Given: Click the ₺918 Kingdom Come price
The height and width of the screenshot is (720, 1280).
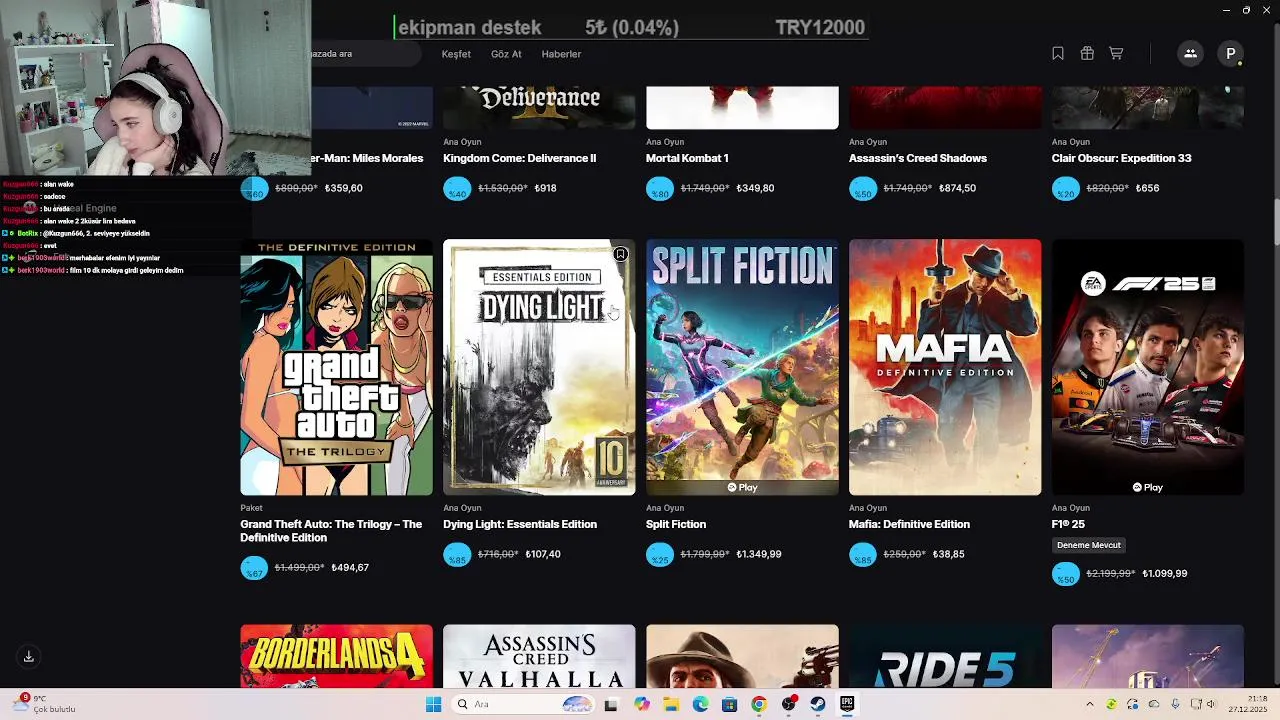Looking at the screenshot, I should [545, 188].
